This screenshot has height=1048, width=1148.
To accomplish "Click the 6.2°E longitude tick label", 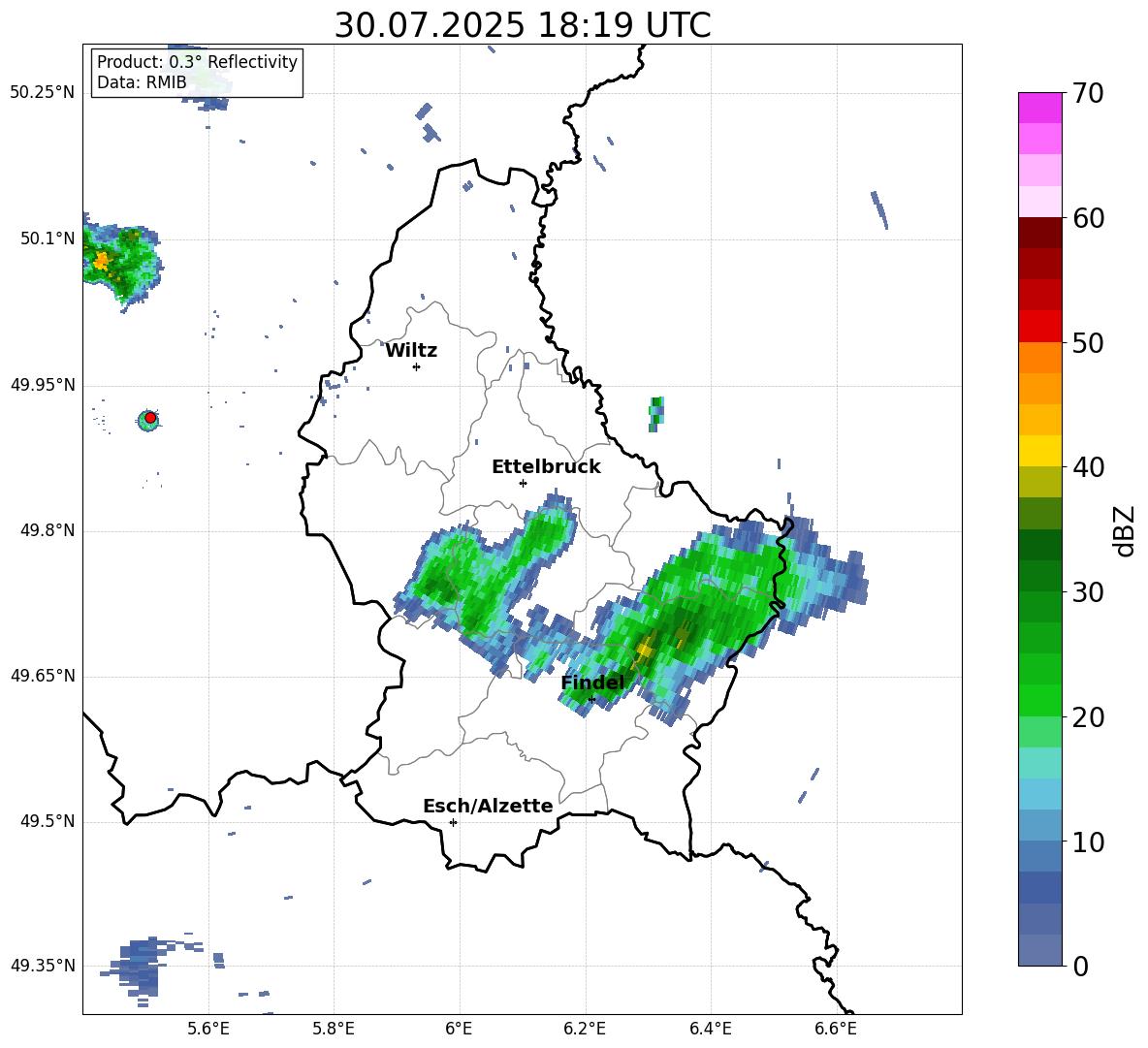I will click(585, 1029).
